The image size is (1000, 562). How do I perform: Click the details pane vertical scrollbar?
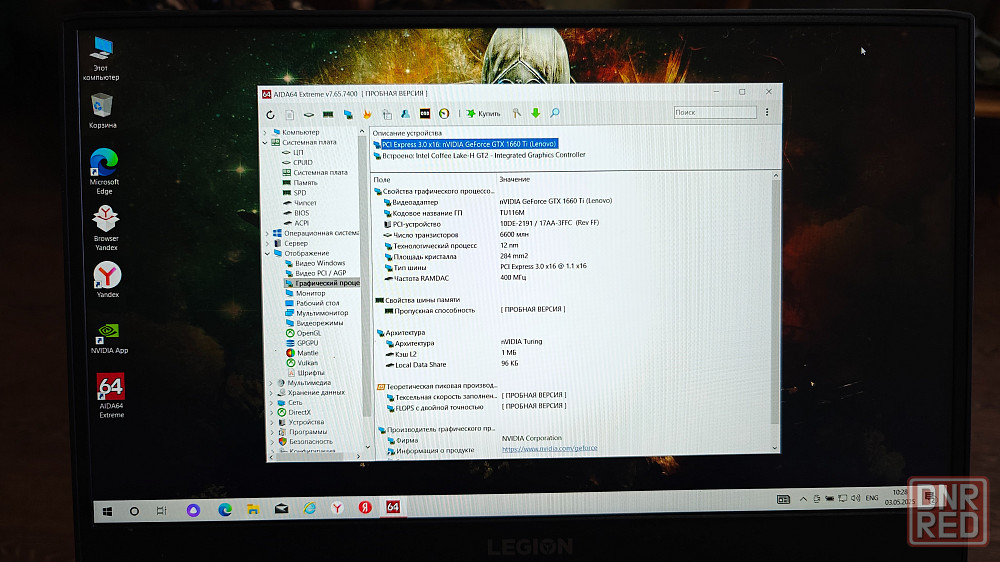click(x=776, y=311)
